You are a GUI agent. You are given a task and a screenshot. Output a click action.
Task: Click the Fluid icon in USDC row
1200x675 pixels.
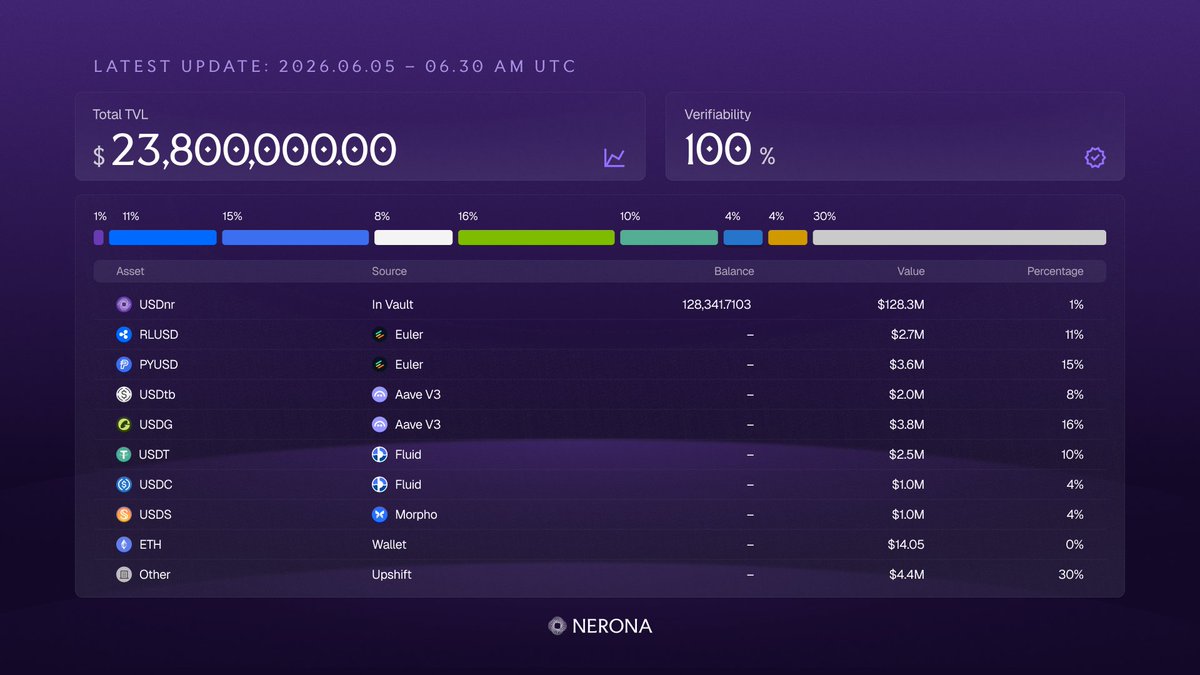pyautogui.click(x=380, y=484)
